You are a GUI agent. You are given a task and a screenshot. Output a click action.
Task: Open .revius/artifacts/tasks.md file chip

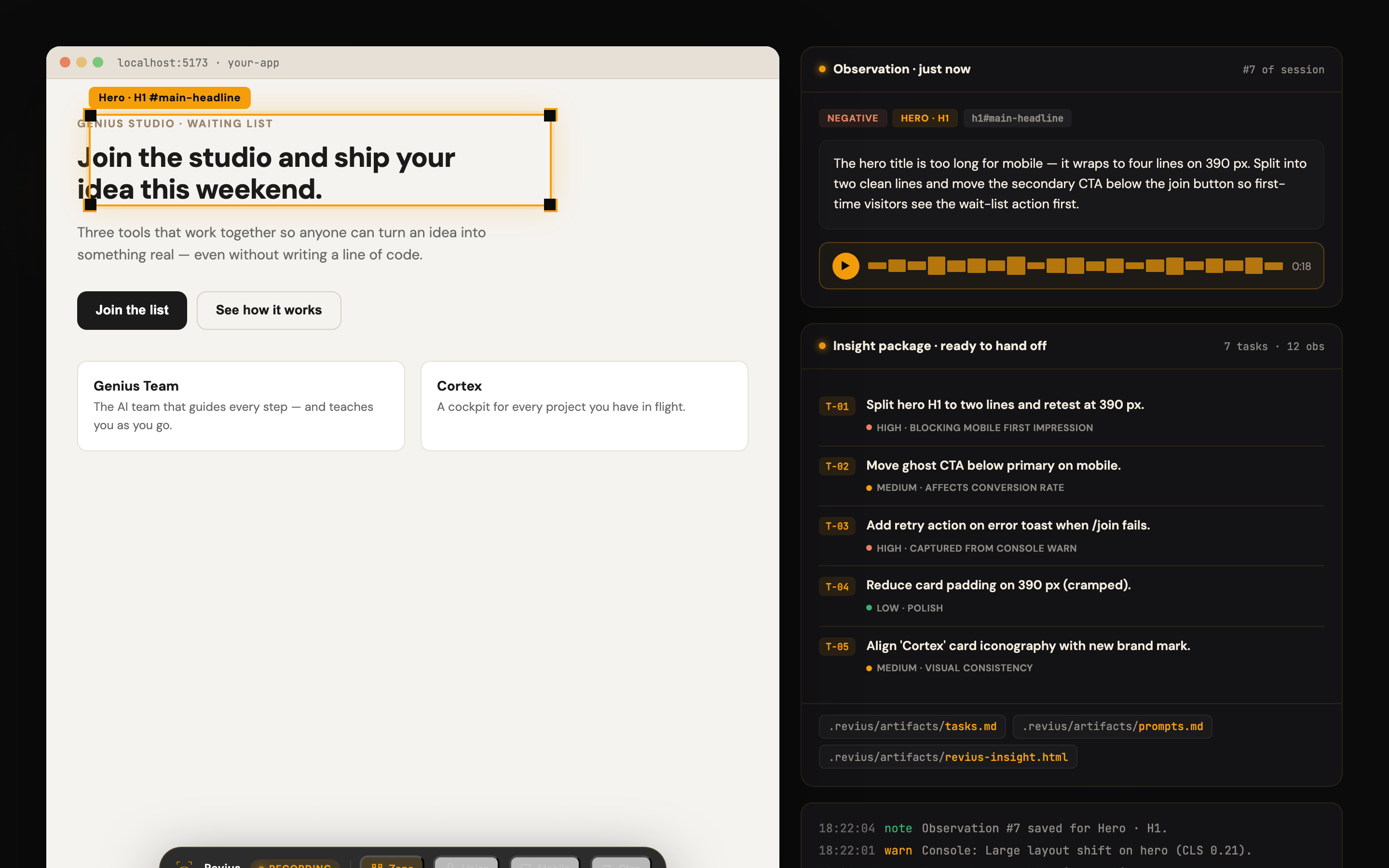pos(912,726)
